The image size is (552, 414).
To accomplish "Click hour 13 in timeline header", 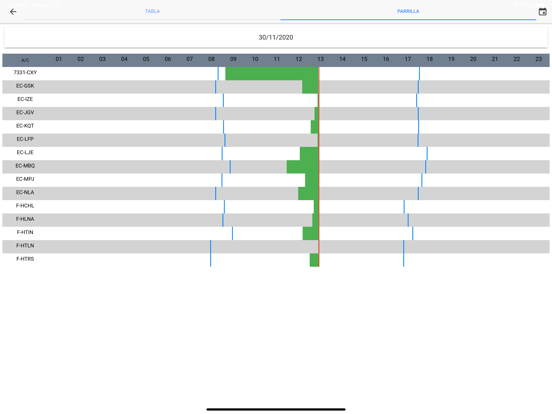I will click(x=320, y=59).
